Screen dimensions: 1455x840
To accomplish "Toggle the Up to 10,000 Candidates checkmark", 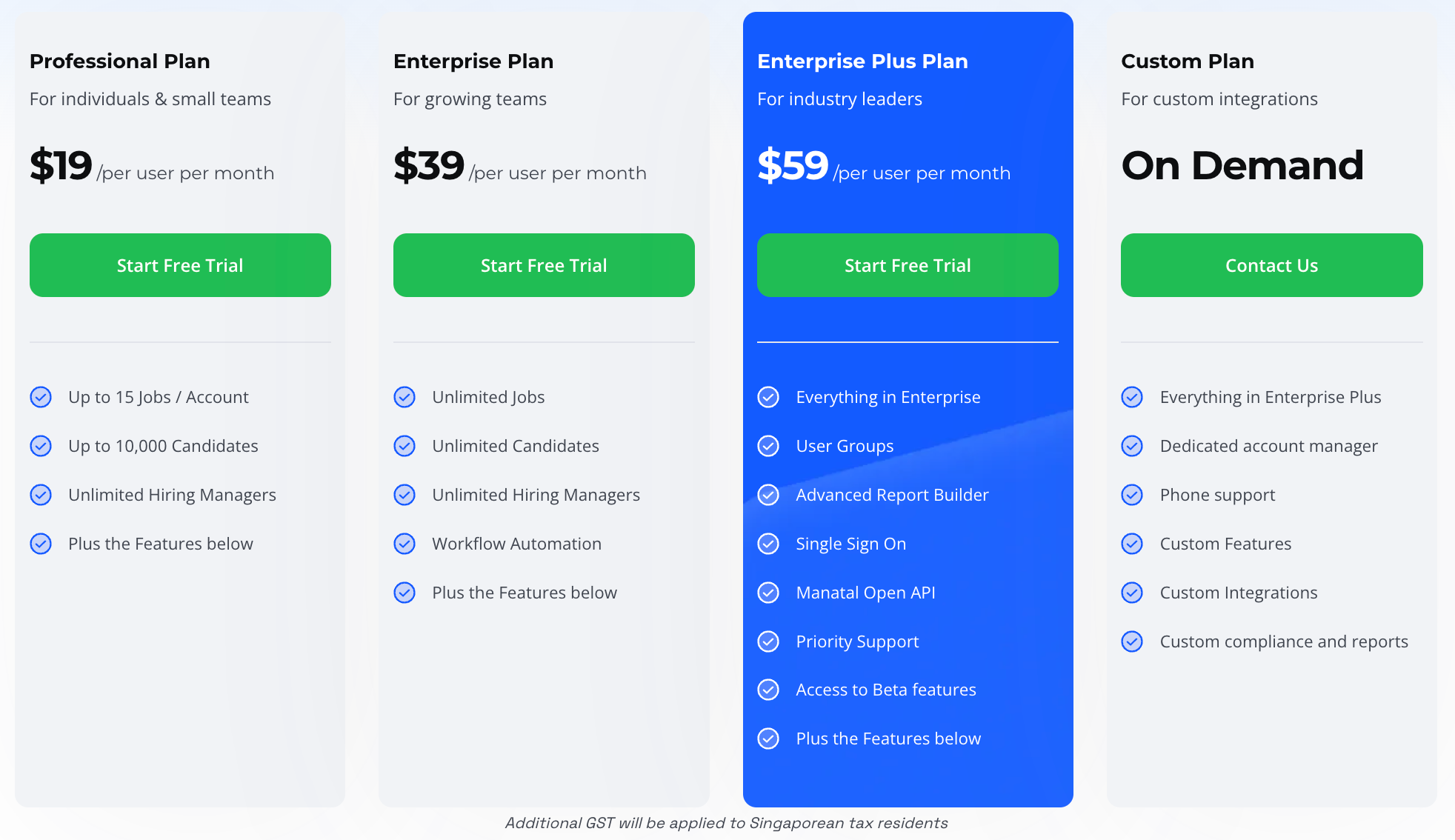I will (x=41, y=446).
